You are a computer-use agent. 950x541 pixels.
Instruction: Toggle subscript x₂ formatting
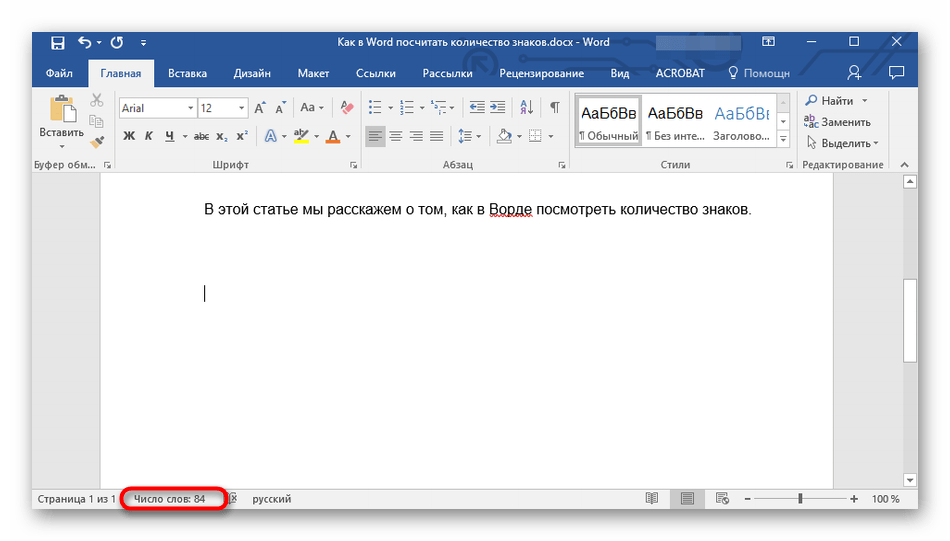222,136
